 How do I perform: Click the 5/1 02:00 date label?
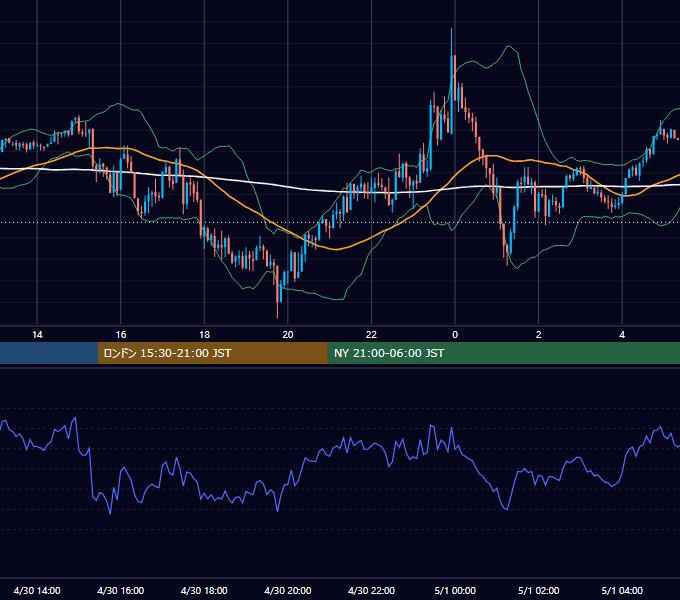(x=539, y=590)
